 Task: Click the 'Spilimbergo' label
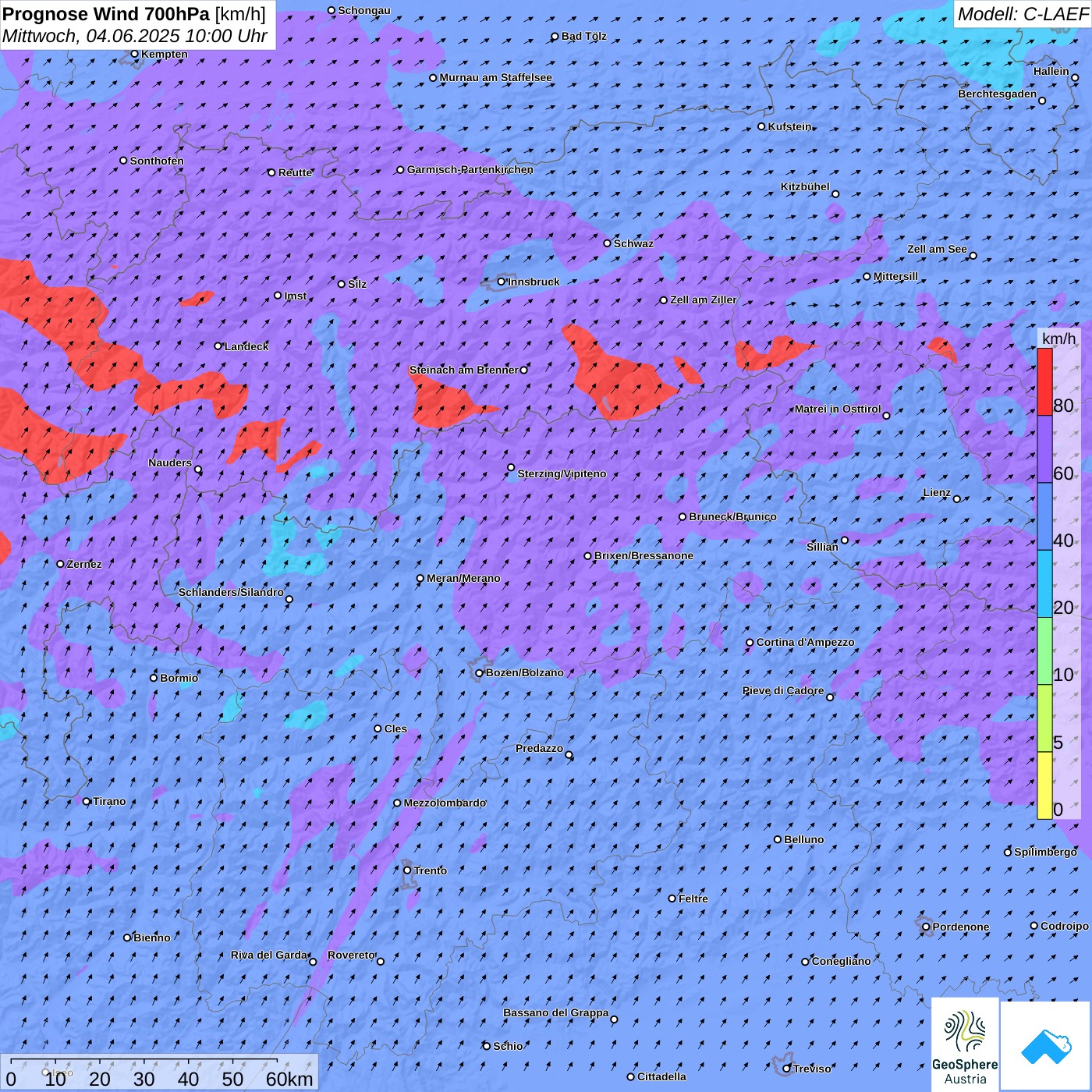coord(1046,852)
